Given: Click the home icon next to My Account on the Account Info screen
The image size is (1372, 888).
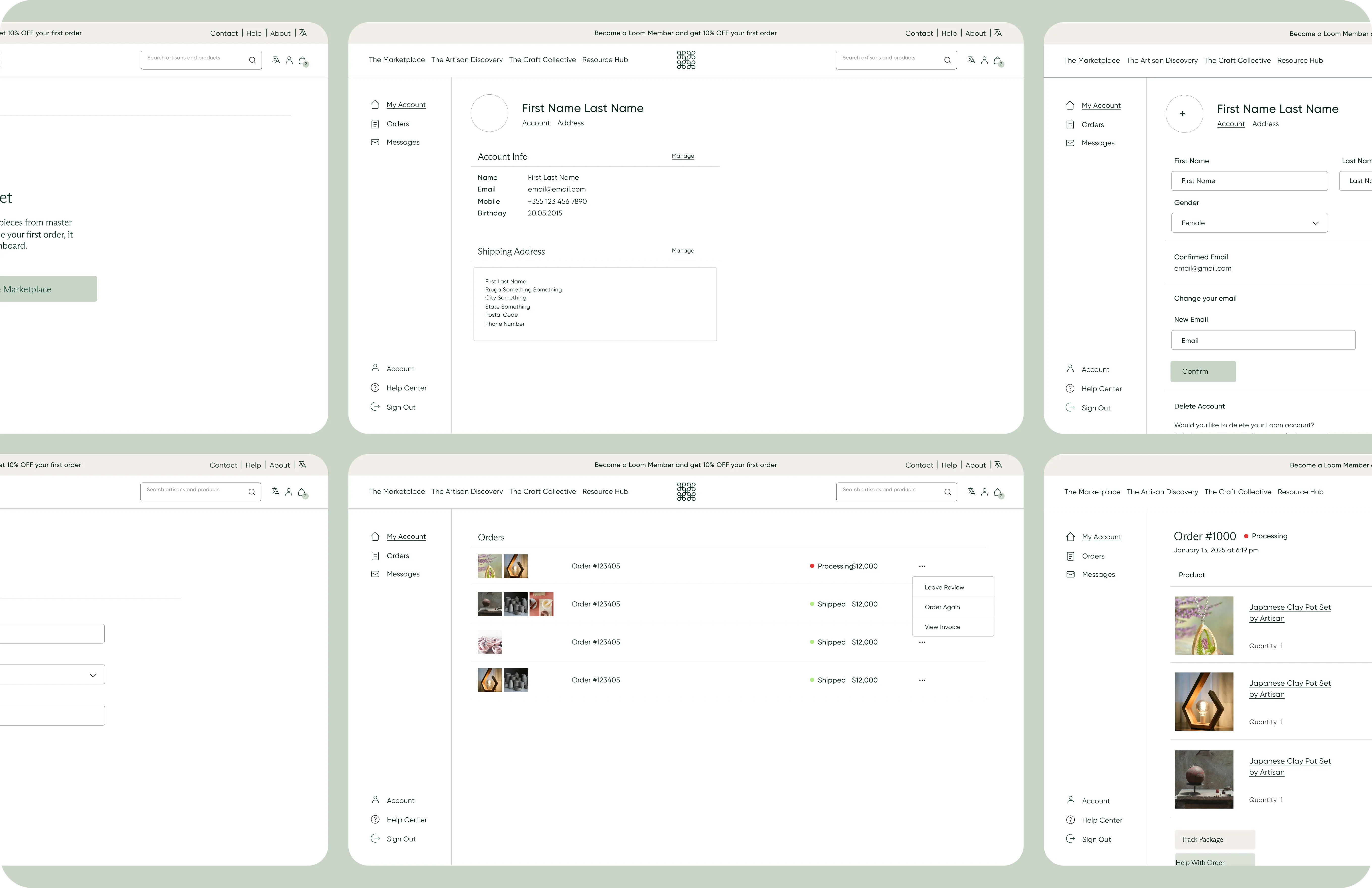Looking at the screenshot, I should (375, 104).
